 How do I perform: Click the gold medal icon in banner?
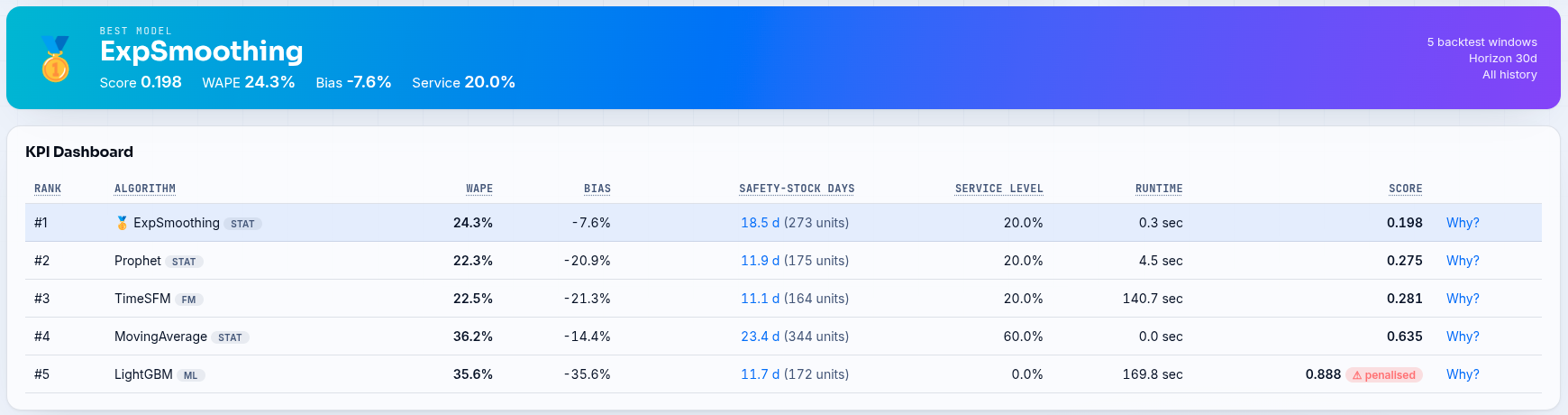(55, 58)
